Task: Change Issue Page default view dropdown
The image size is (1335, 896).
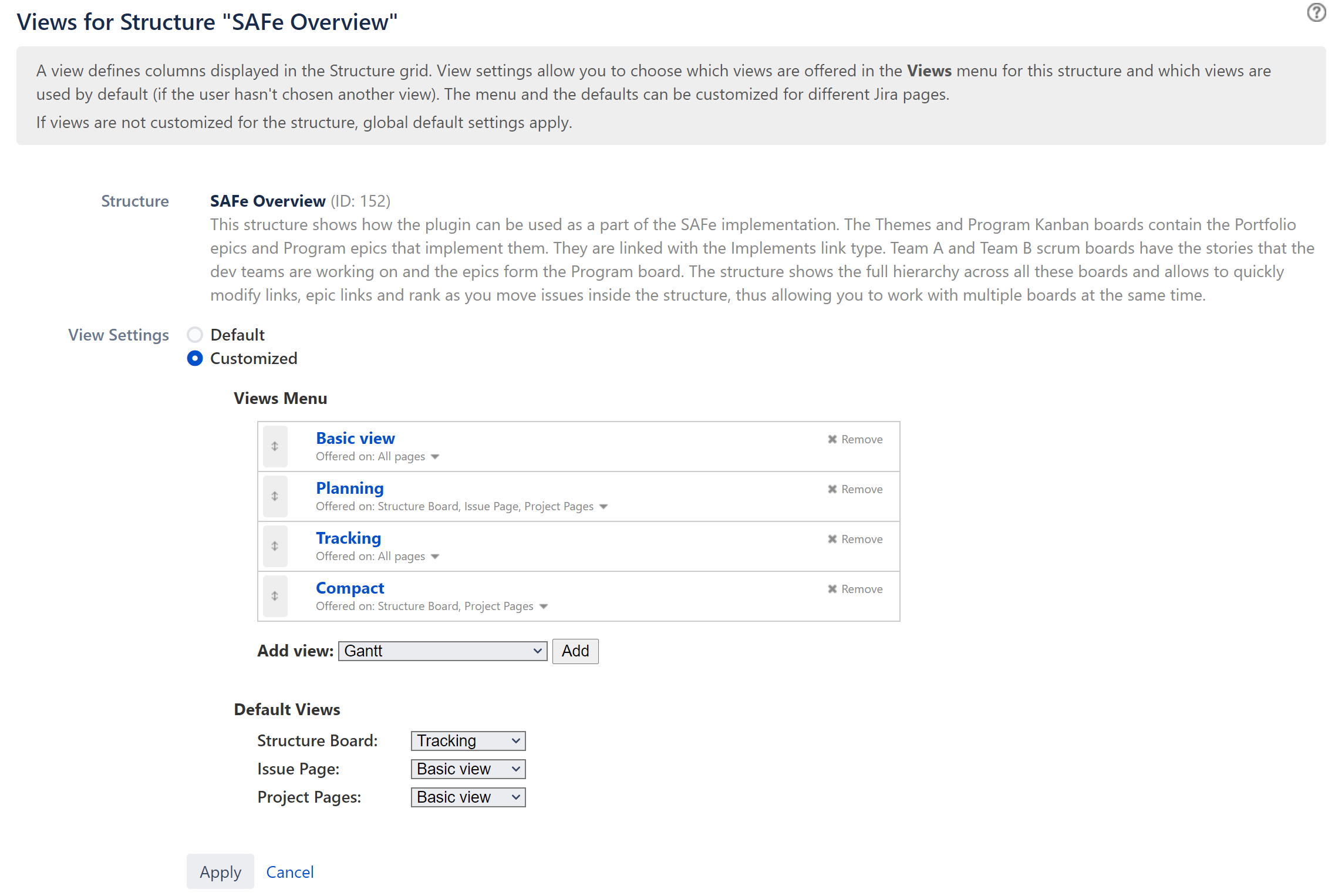Action: [468, 769]
